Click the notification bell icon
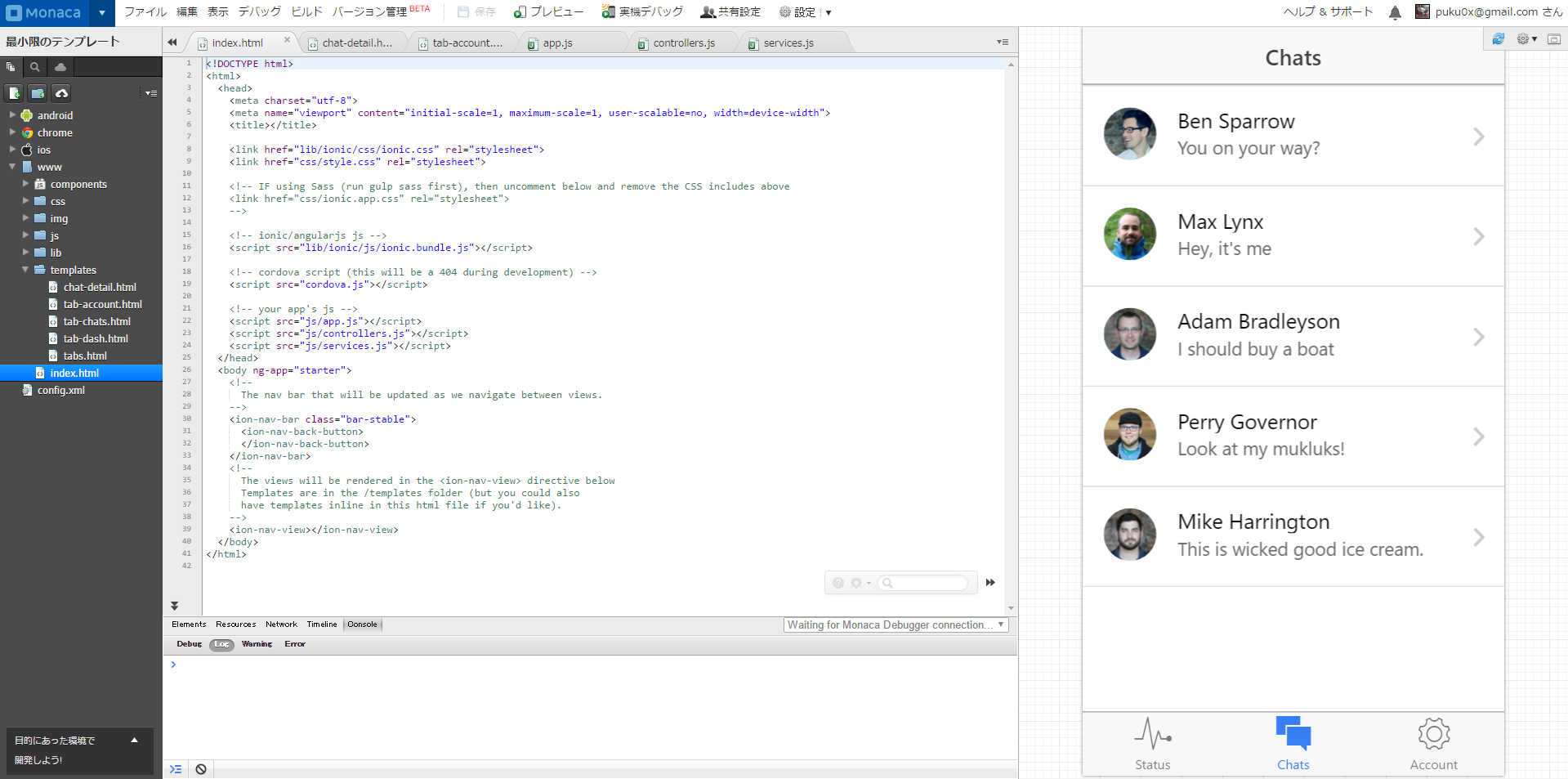 (x=1396, y=12)
